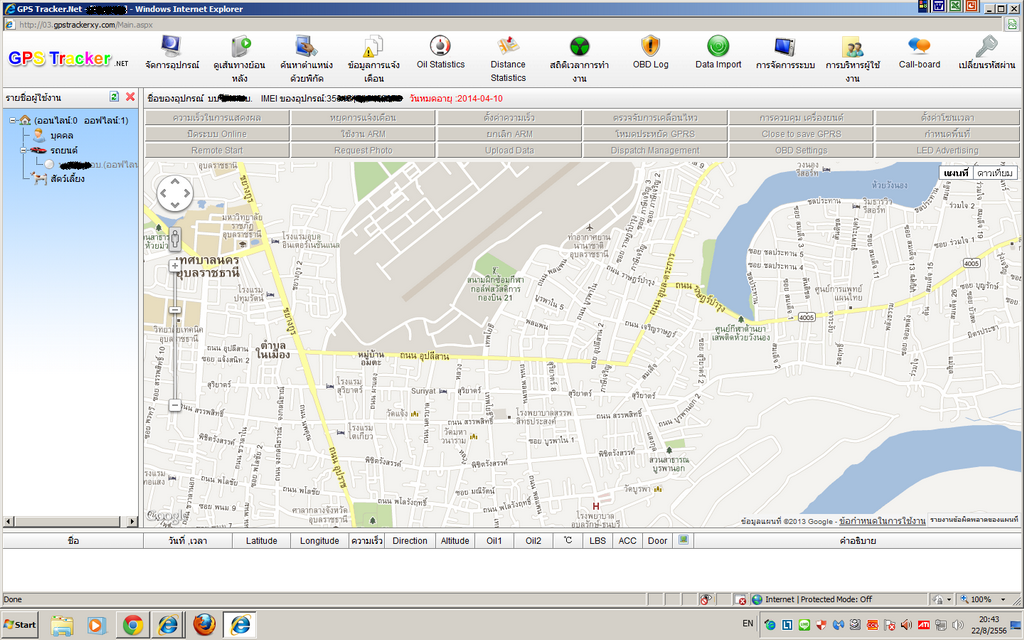Select the car category tree item
This screenshot has width=1024, height=640.
(x=54, y=150)
